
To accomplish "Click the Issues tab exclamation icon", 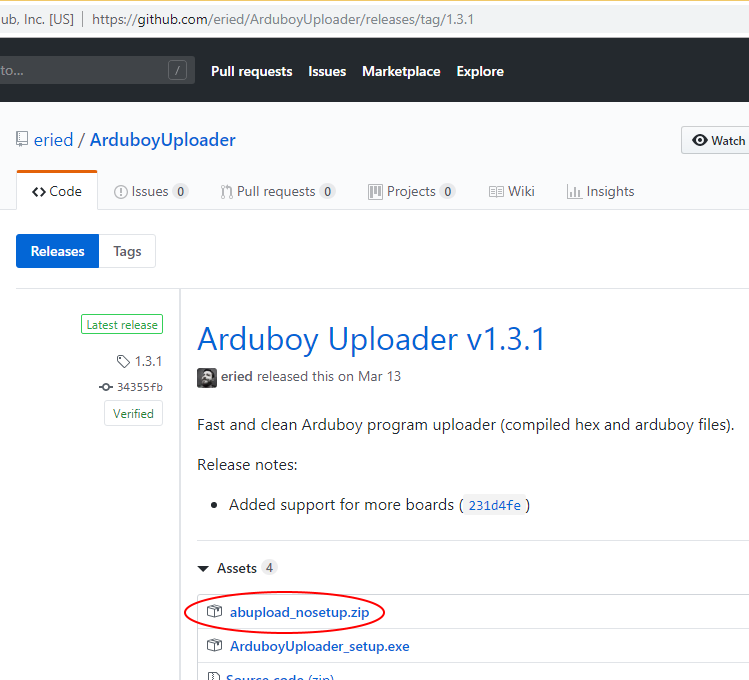I will tap(120, 192).
